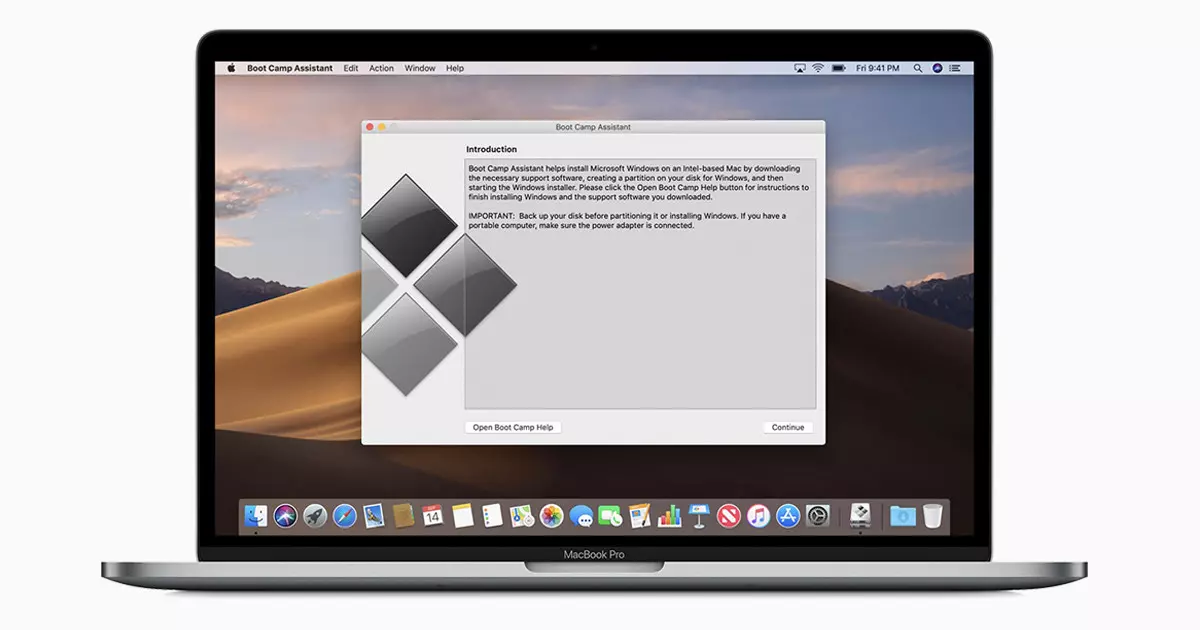Open Launchpad rocket icon in dock
This screenshot has width=1200, height=630.
314,516
